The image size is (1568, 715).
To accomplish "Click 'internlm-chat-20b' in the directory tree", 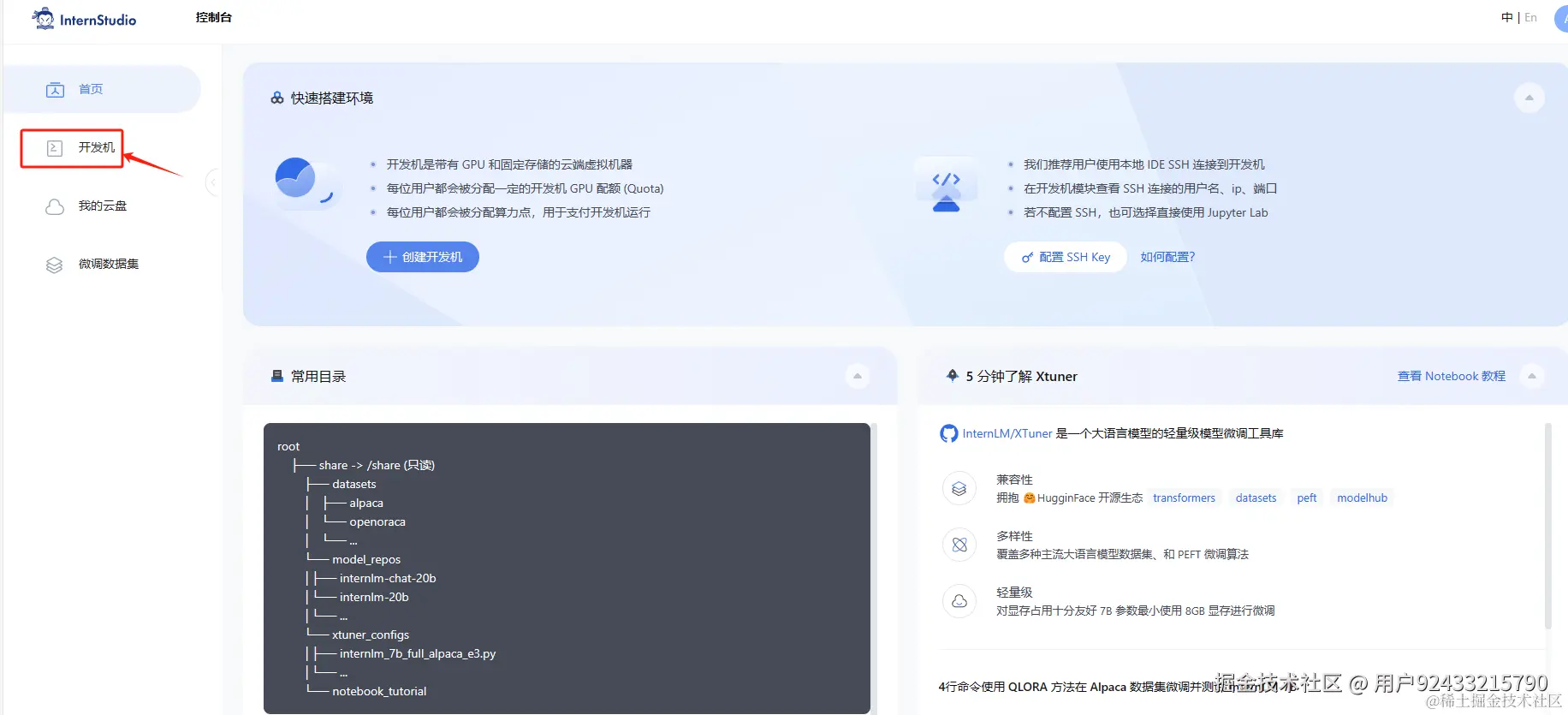I will coord(388,578).
